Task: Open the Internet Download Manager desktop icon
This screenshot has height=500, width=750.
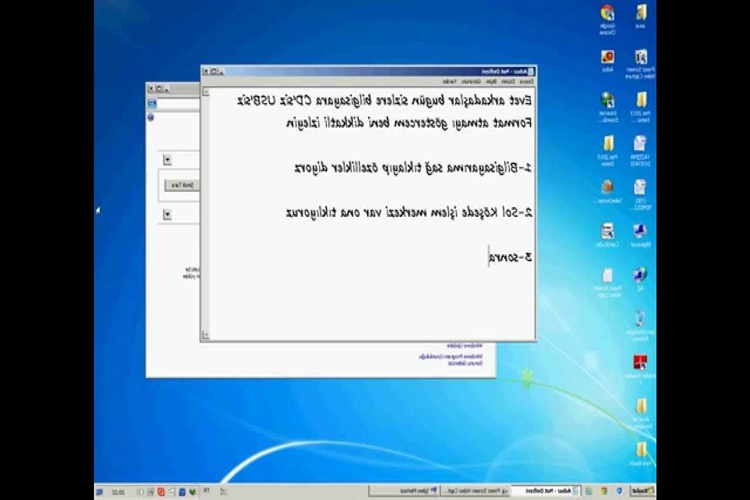Action: 607,101
